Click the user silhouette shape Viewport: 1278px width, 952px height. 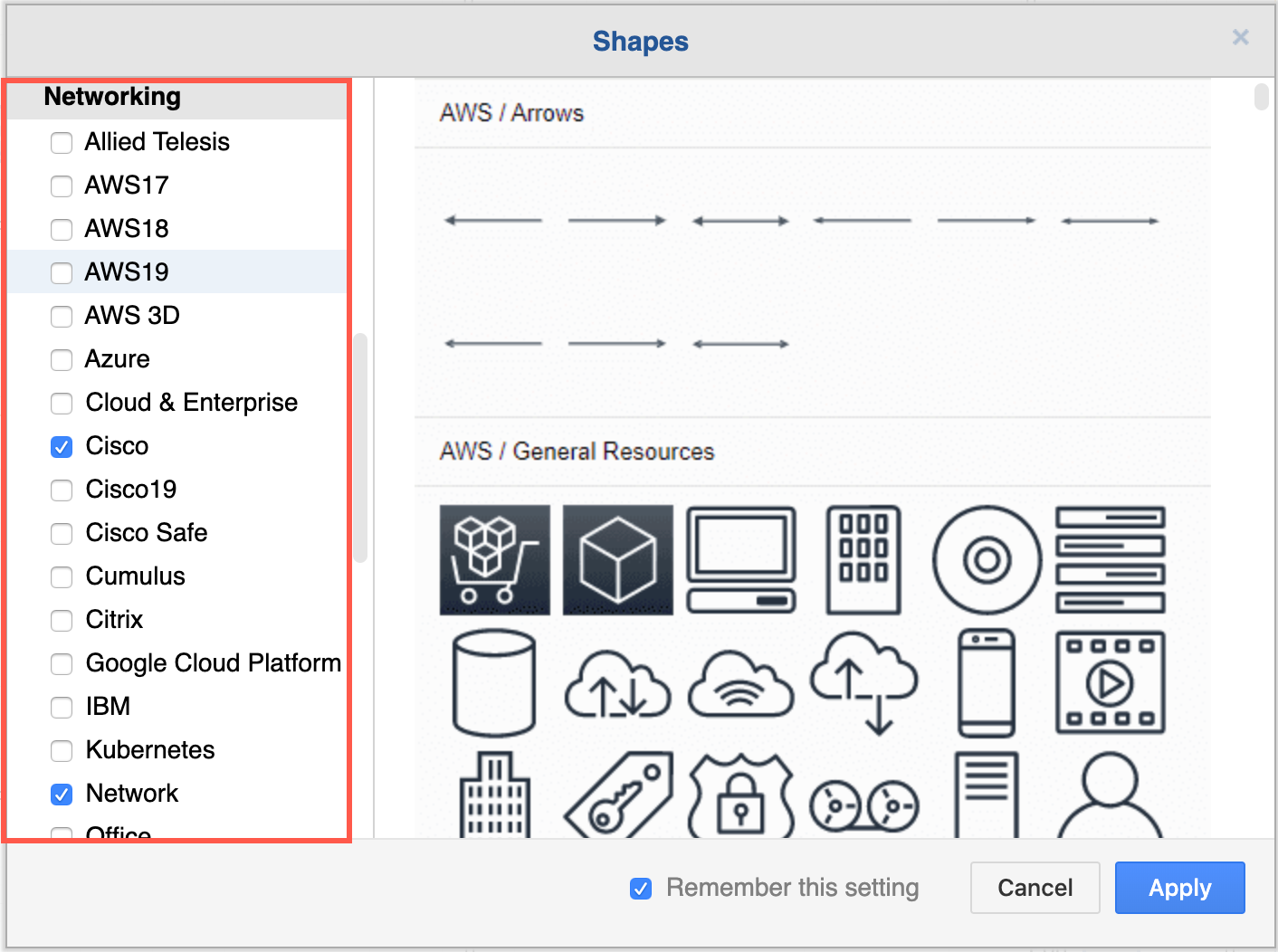[x=1110, y=796]
